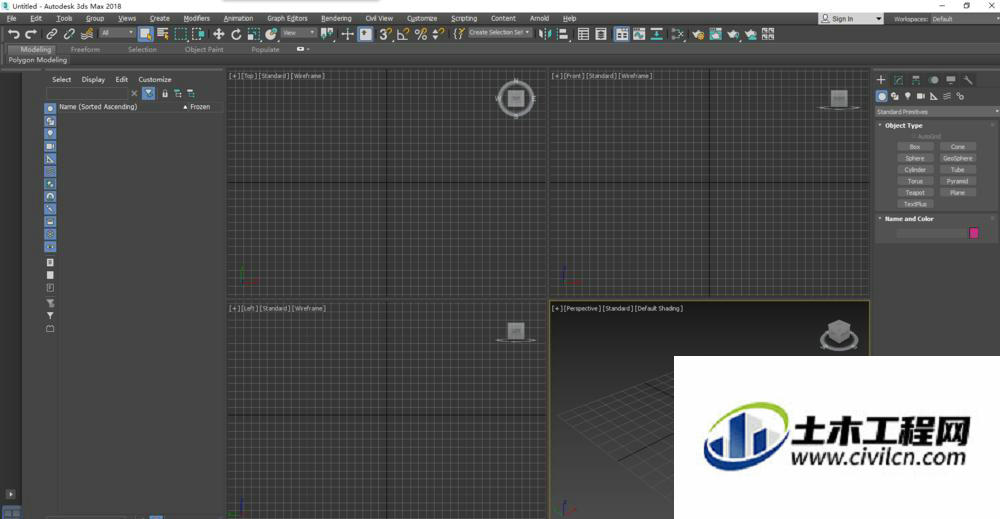Switch to the Modify command panel tab
The width and height of the screenshot is (1000, 519).
898,80
